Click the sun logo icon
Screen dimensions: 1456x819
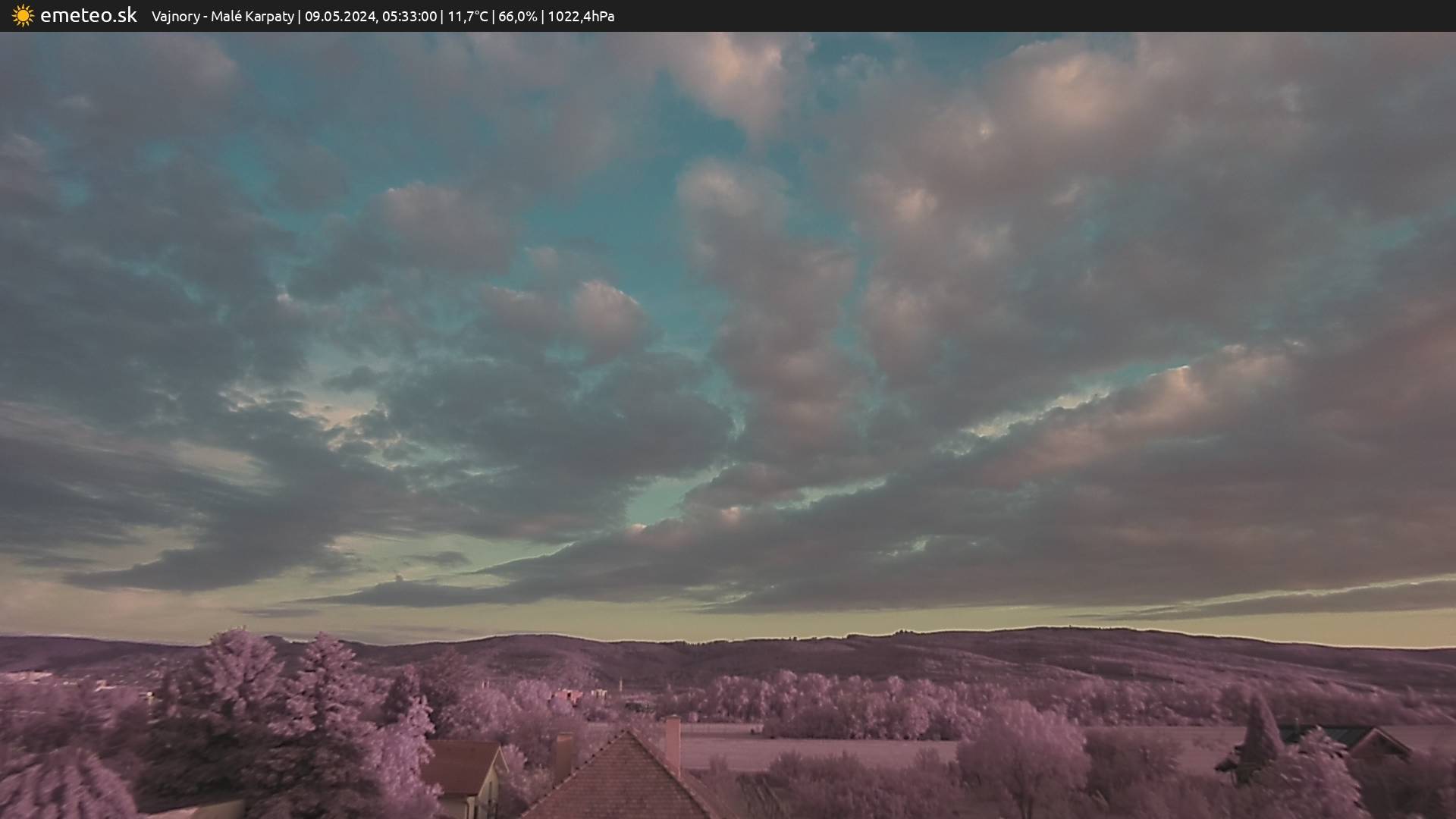click(x=23, y=16)
